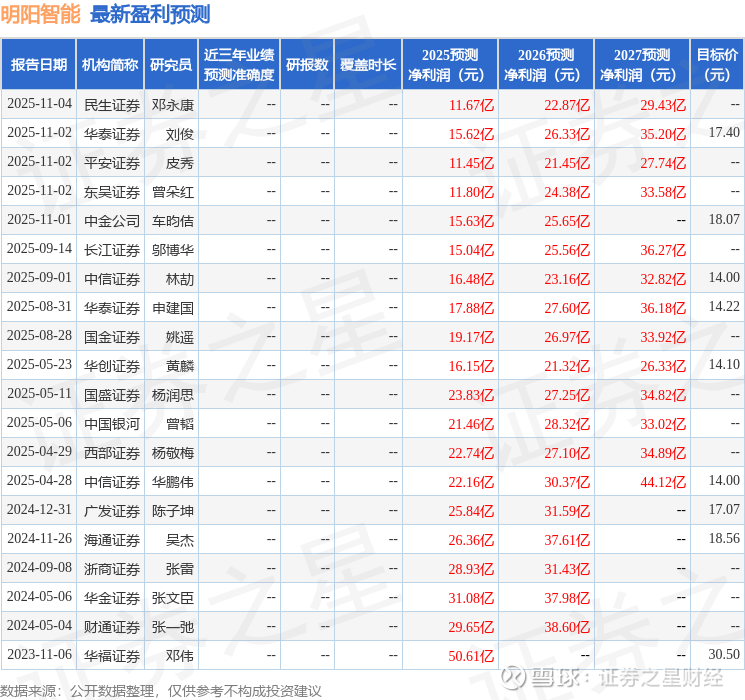Click the 明阳智能 title text
Viewport: 745px width, 700px height.
[41, 14]
